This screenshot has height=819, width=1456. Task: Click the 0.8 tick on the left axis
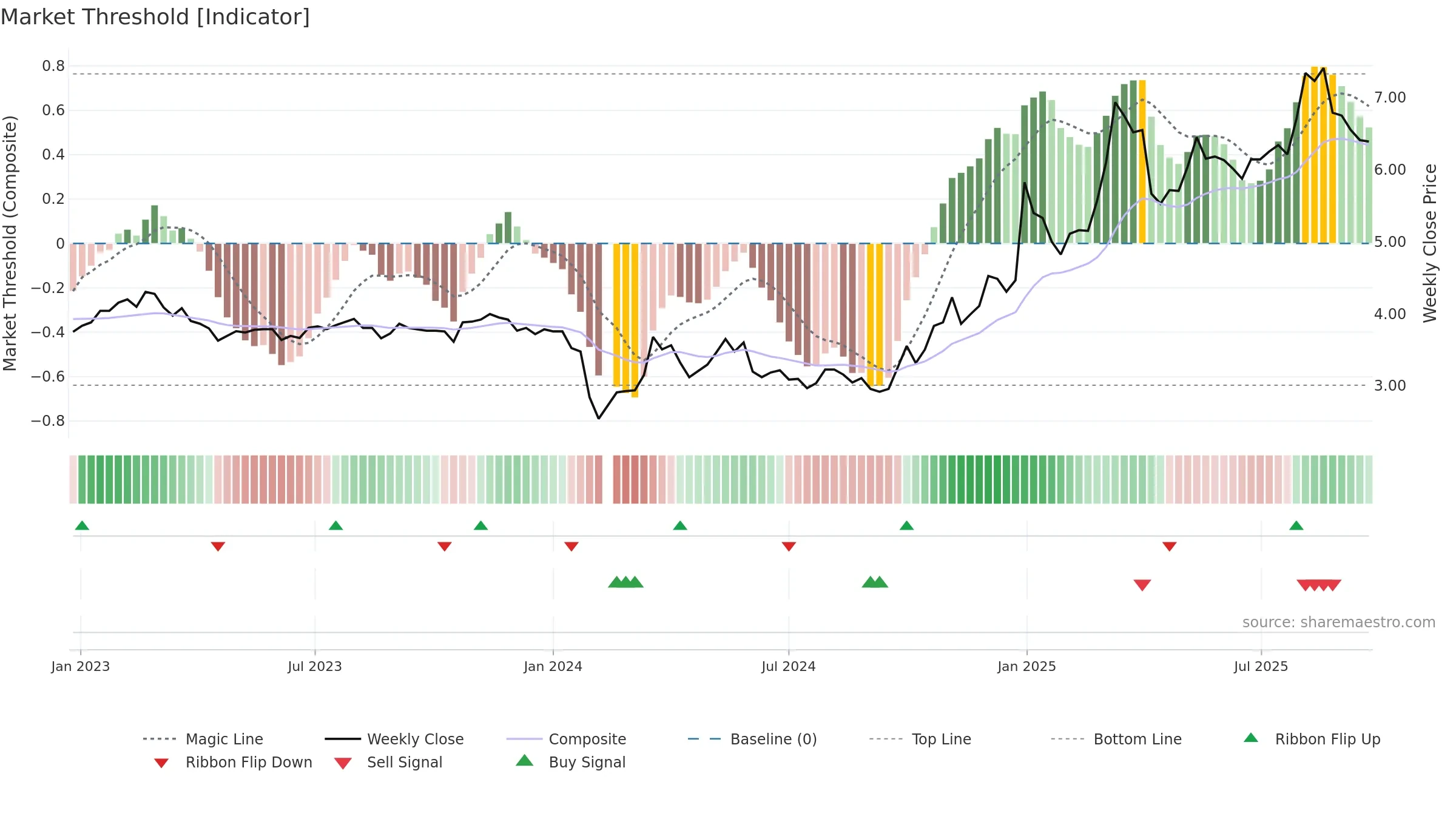pyautogui.click(x=53, y=66)
